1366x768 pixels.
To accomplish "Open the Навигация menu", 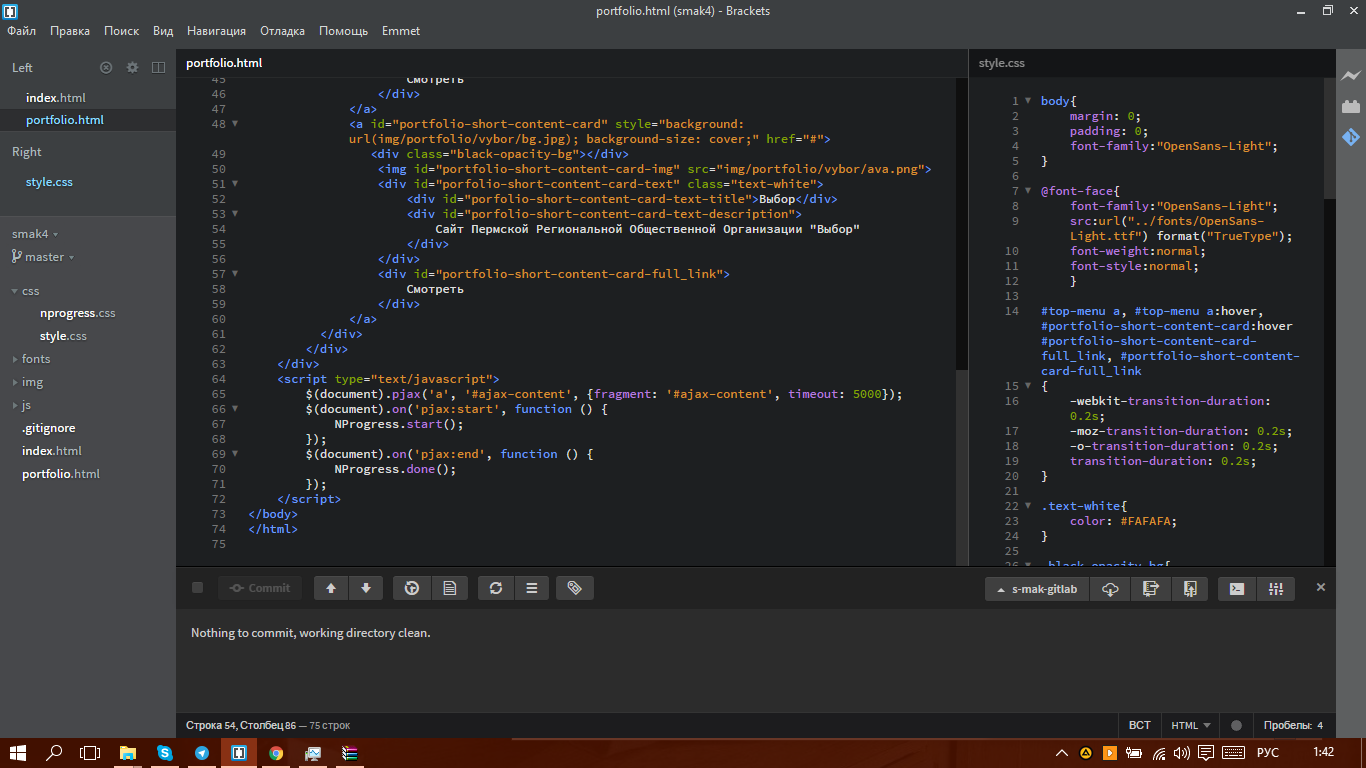I will [x=217, y=31].
